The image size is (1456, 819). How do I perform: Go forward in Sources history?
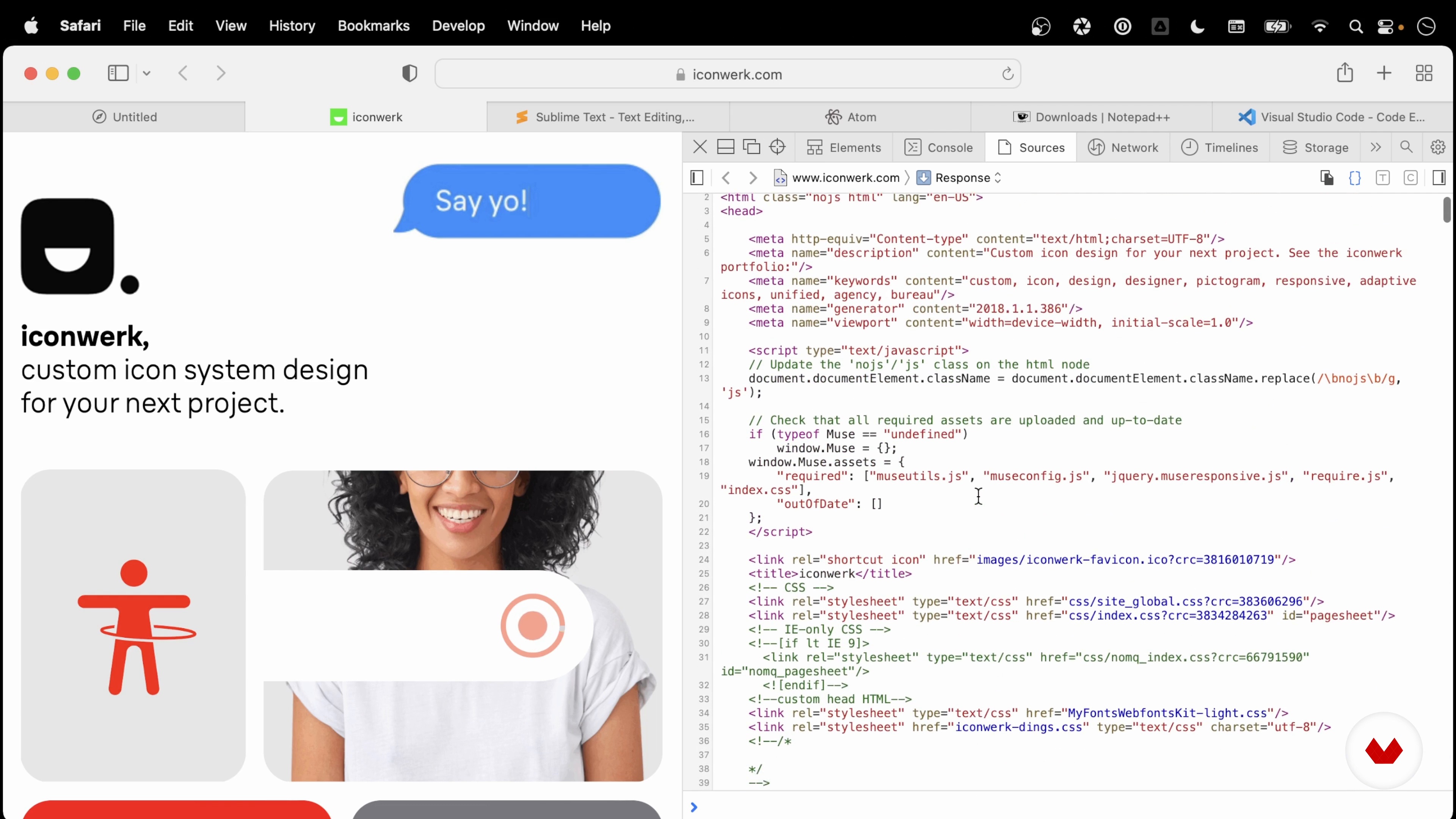[752, 177]
